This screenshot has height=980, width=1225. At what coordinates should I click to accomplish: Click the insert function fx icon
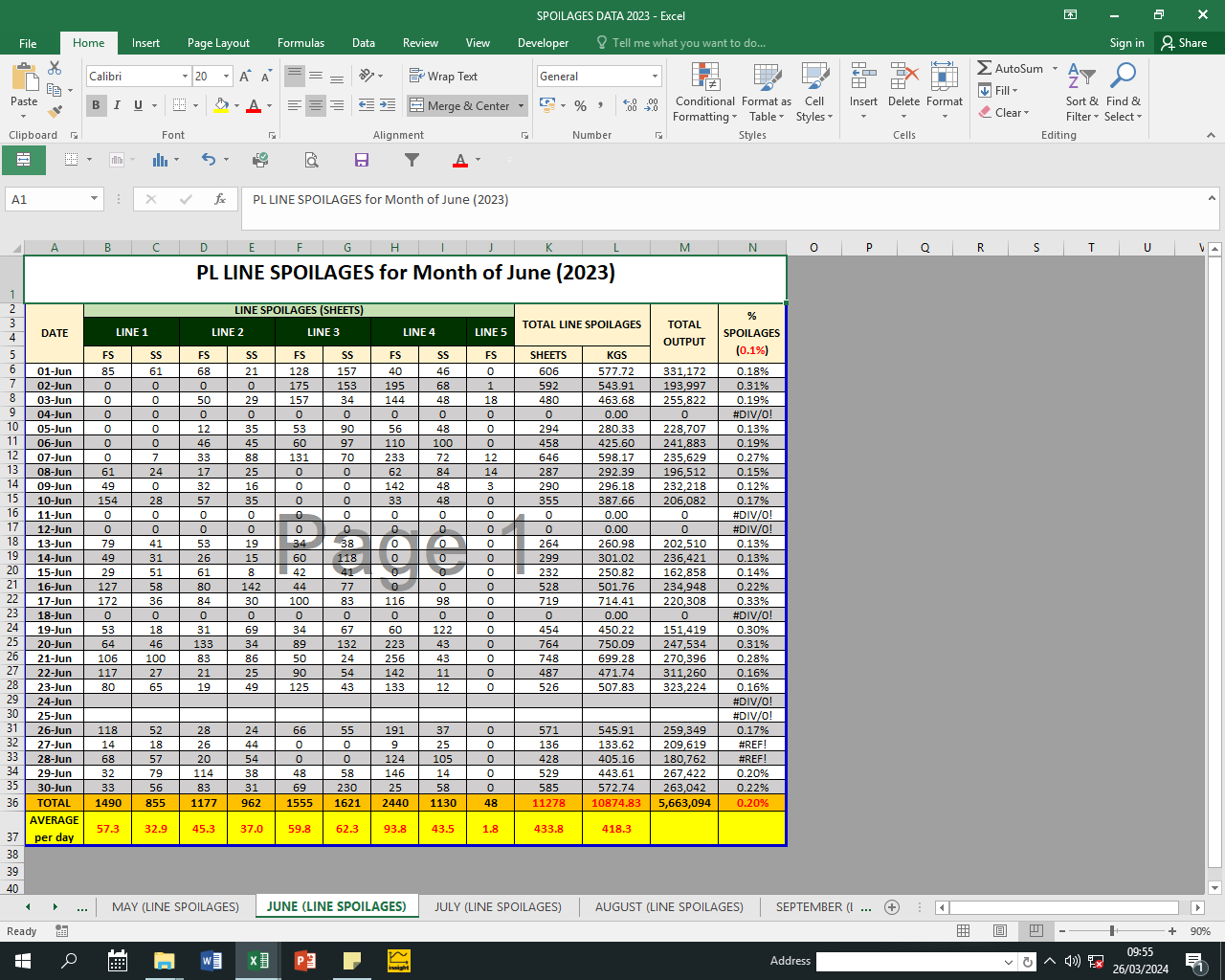click(x=220, y=199)
